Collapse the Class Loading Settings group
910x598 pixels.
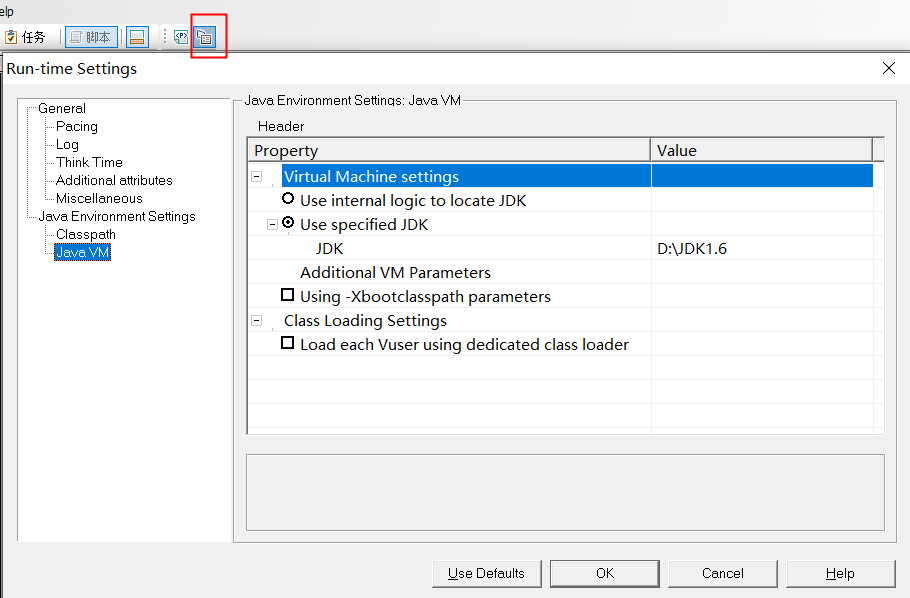click(x=257, y=320)
